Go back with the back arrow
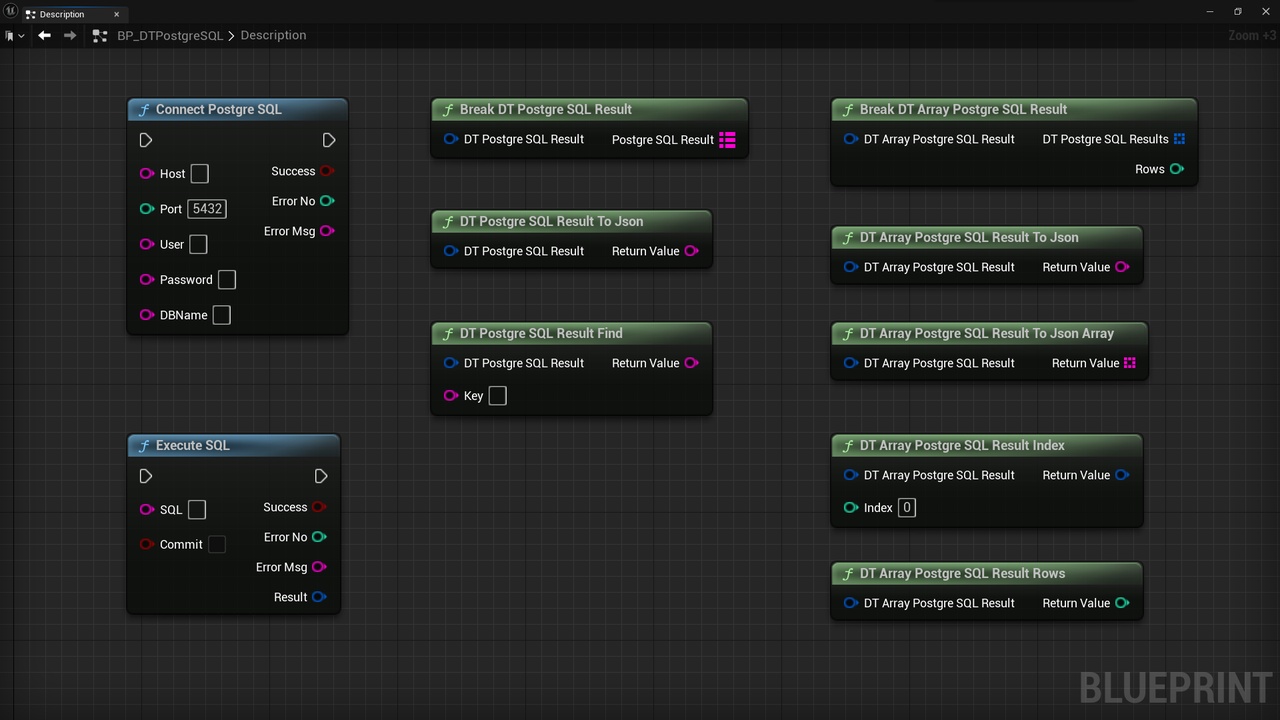Image resolution: width=1280 pixels, height=720 pixels. 44,35
